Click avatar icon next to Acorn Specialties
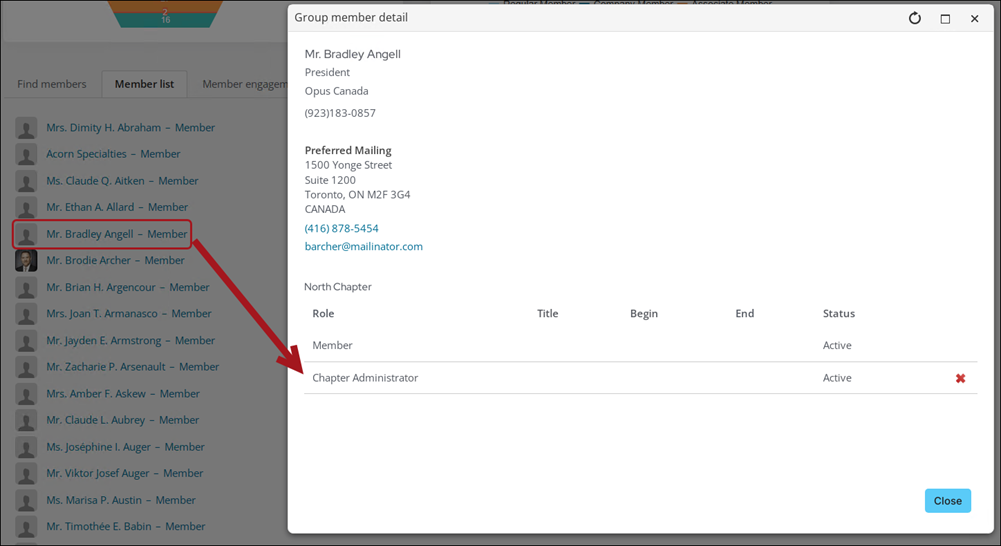 pyautogui.click(x=26, y=155)
